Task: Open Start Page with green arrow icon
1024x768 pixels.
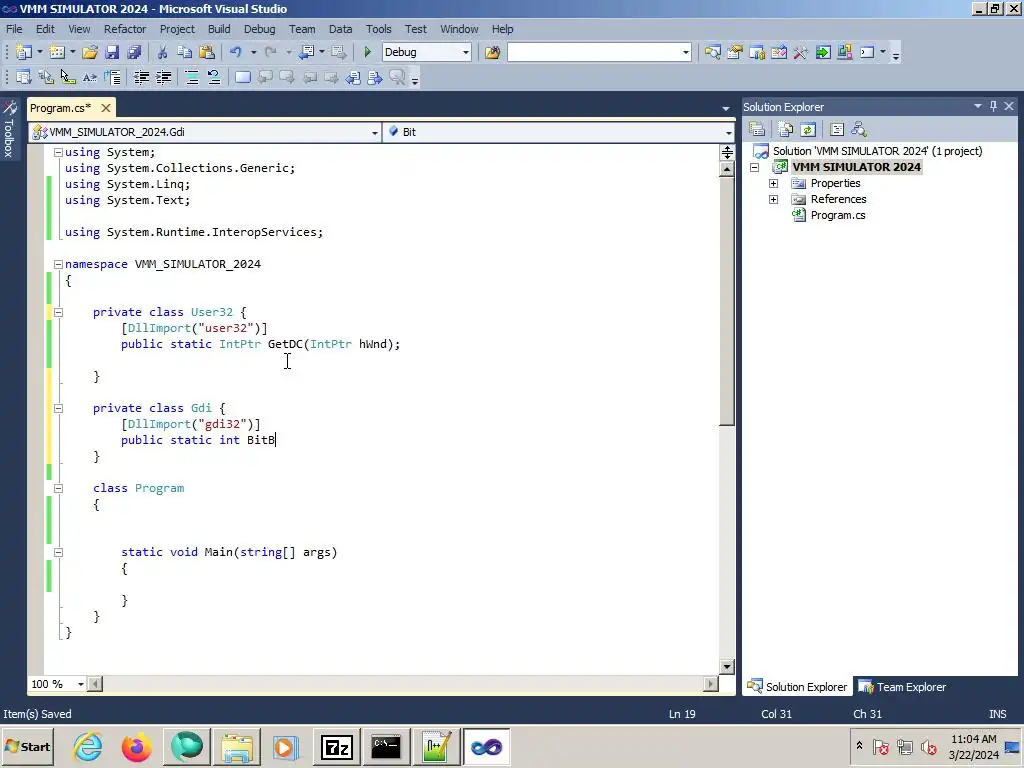Action: pyautogui.click(x=823, y=52)
